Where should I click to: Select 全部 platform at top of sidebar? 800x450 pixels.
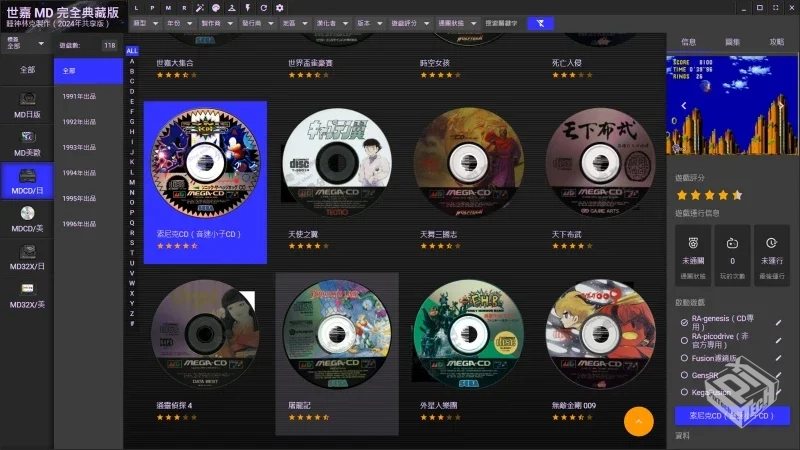[x=27, y=70]
